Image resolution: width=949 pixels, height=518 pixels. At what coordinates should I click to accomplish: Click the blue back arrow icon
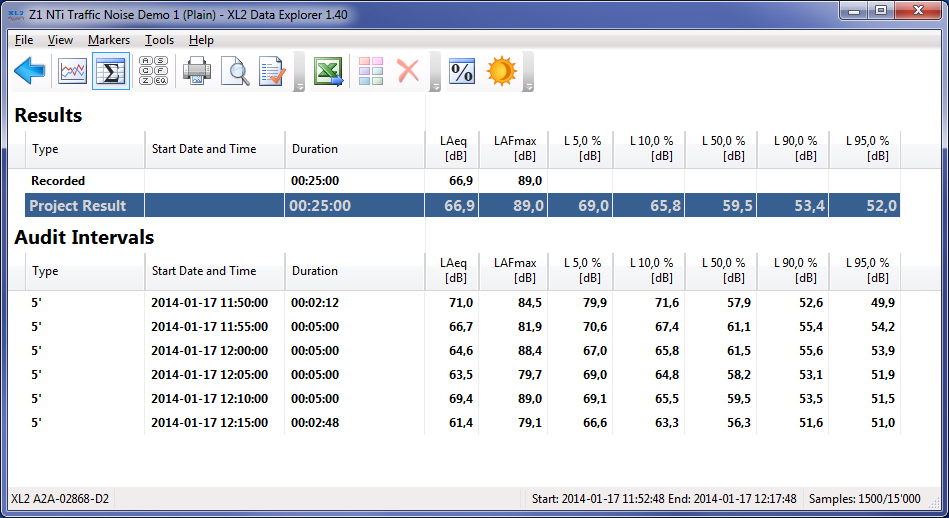coord(31,72)
